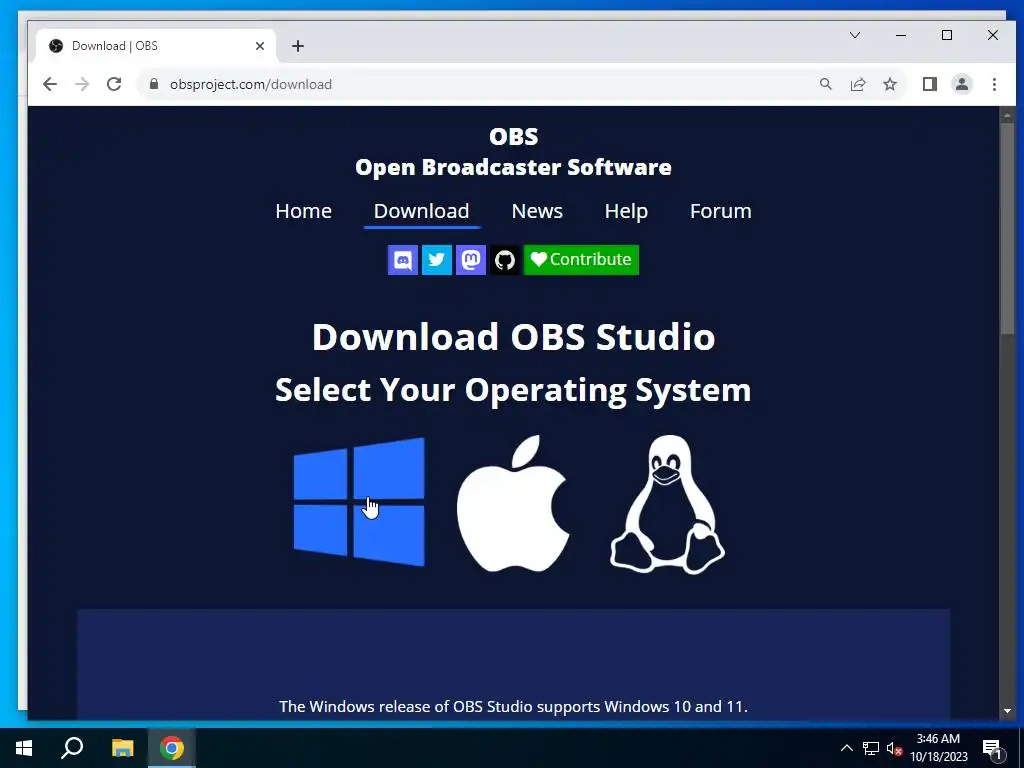Screen dimensions: 1024x768
Task: Select the Windows operating system logo
Action: coord(359,502)
